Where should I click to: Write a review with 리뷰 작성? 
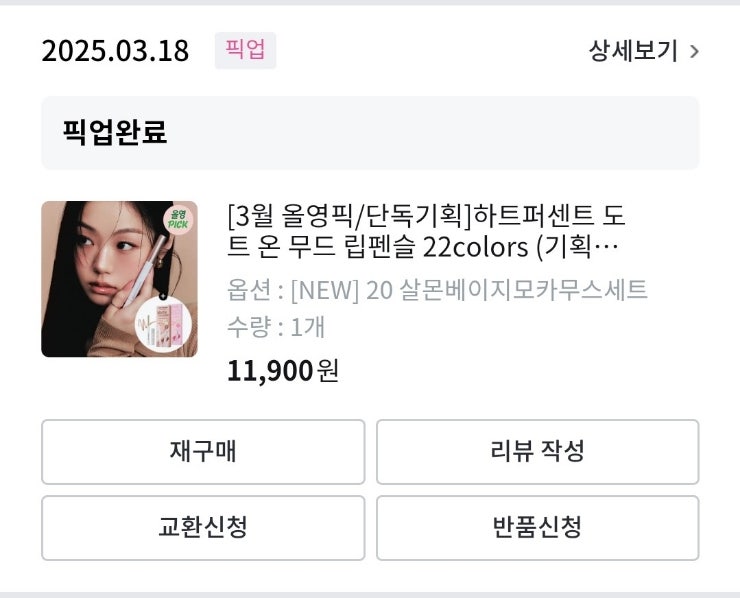pyautogui.click(x=537, y=451)
